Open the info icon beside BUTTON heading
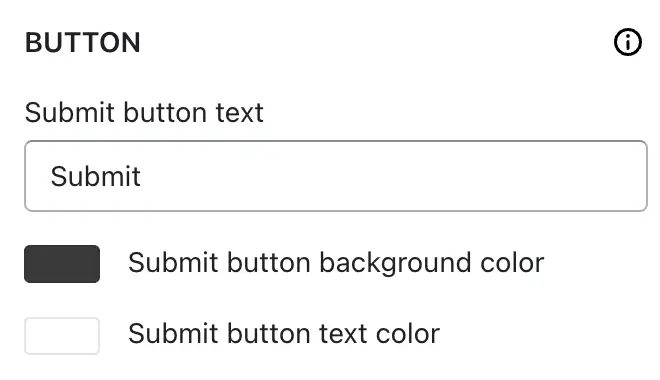The image size is (660, 380). (628, 42)
